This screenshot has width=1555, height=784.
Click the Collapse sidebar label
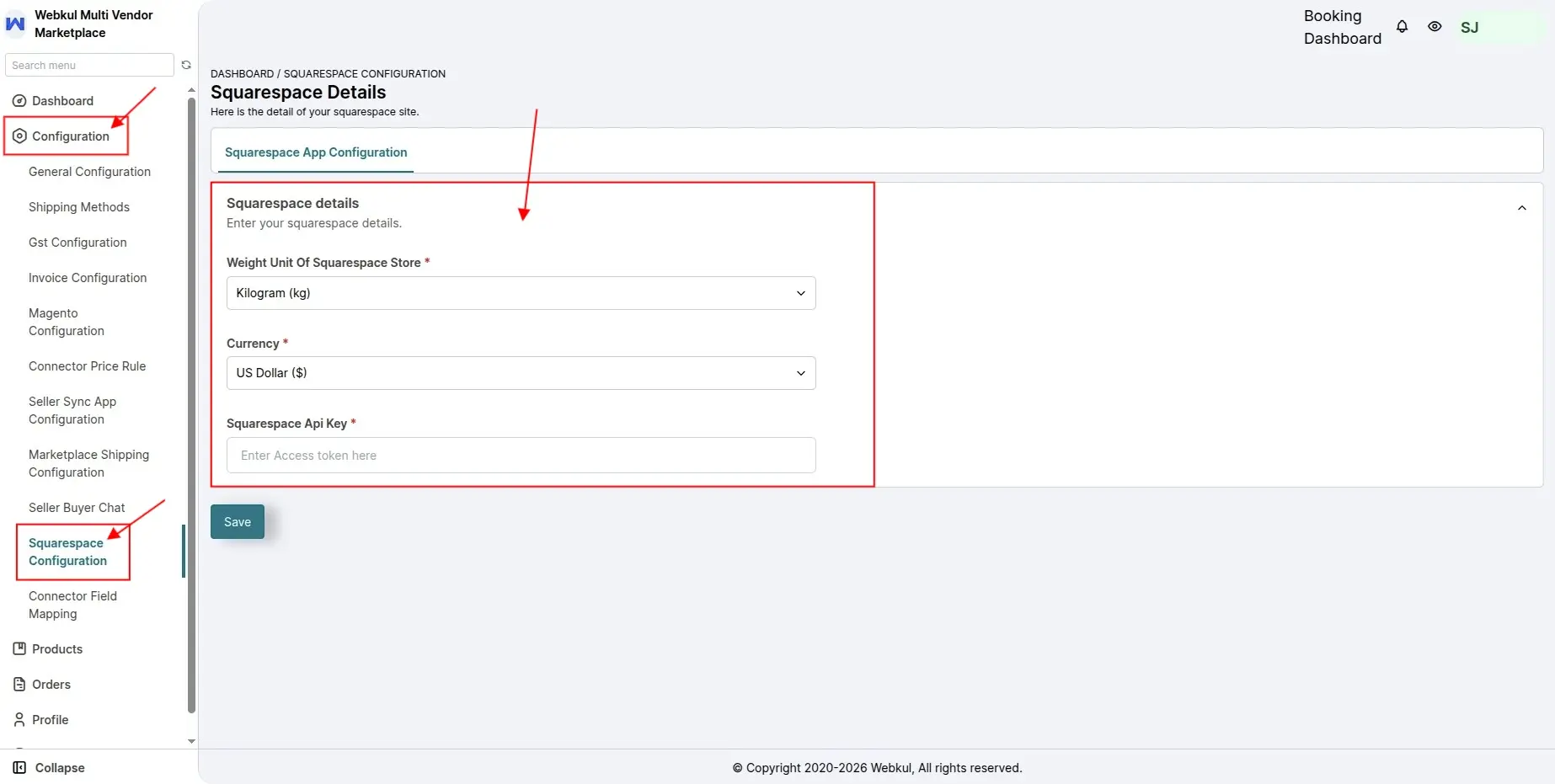[60, 768]
